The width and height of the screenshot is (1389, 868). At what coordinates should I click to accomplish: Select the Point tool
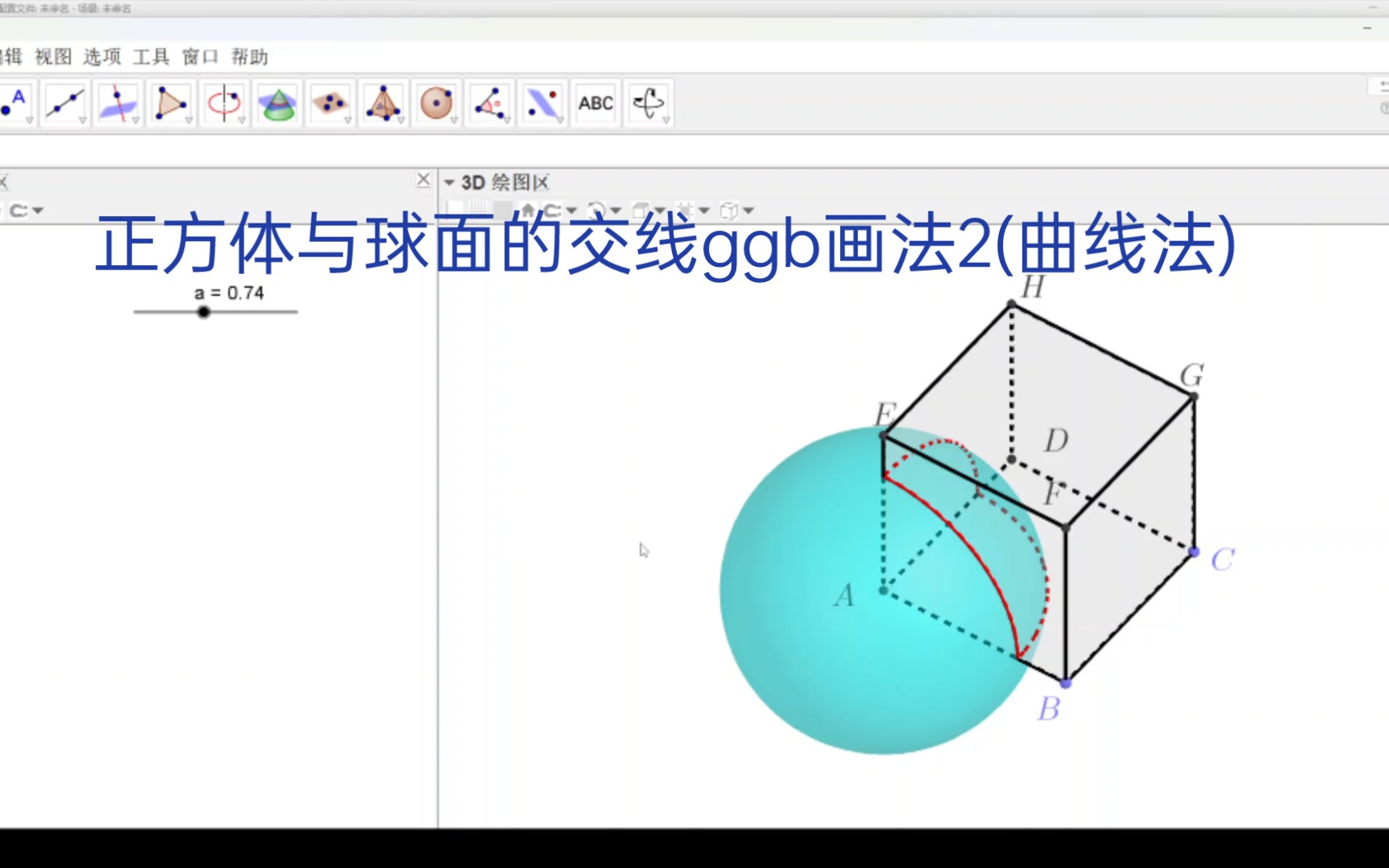click(x=12, y=103)
